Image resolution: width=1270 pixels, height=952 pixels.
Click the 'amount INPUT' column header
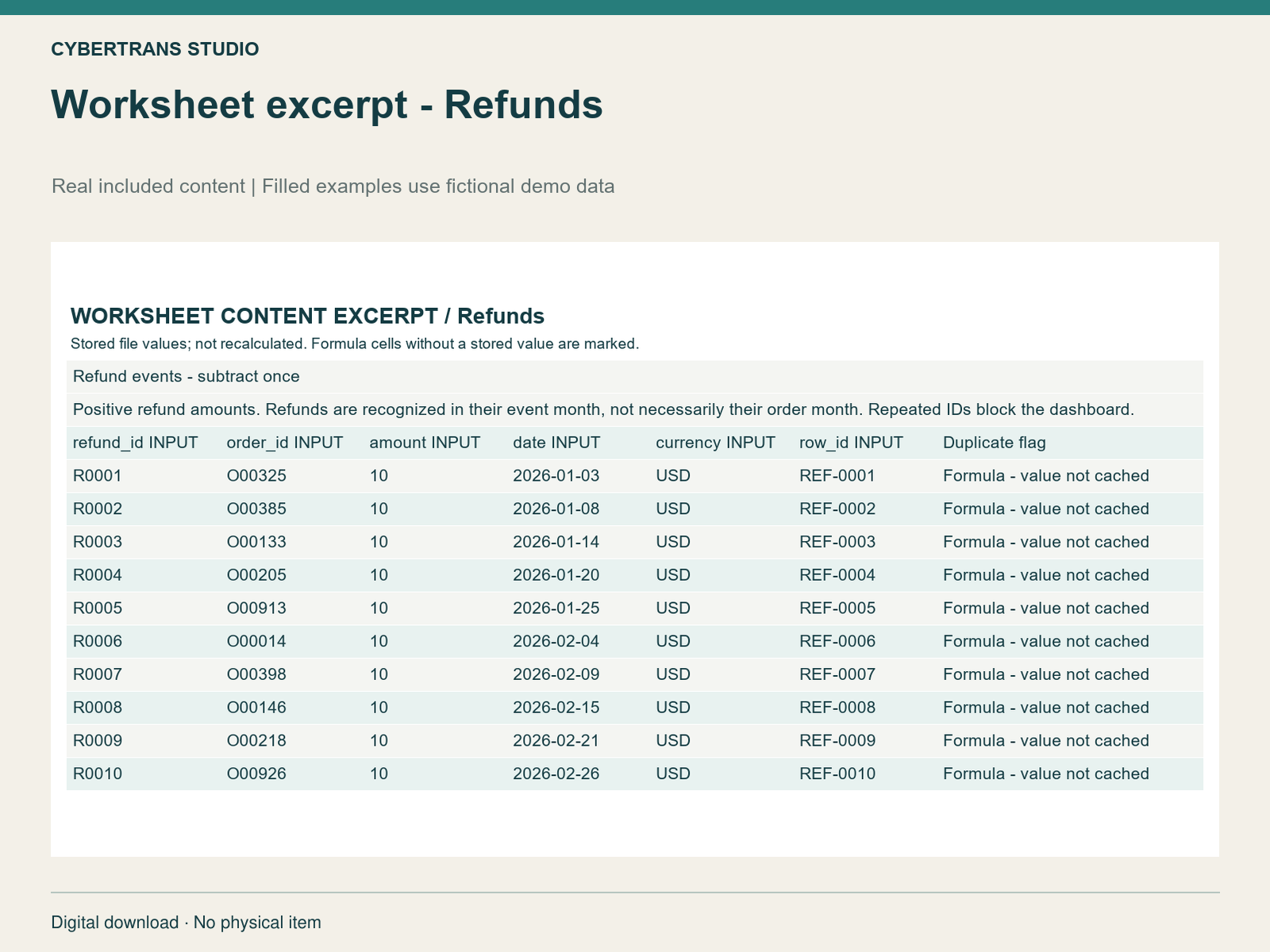425,443
